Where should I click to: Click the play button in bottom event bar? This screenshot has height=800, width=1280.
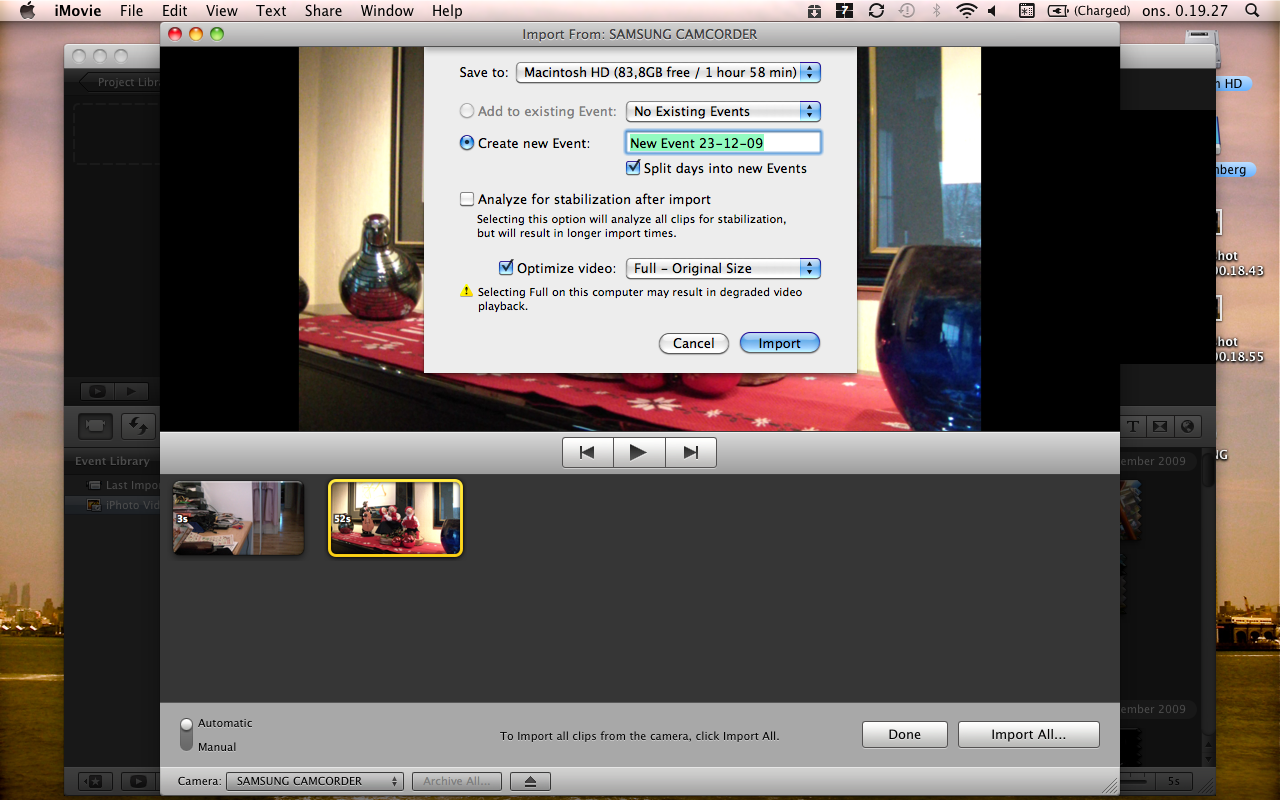(x=139, y=781)
